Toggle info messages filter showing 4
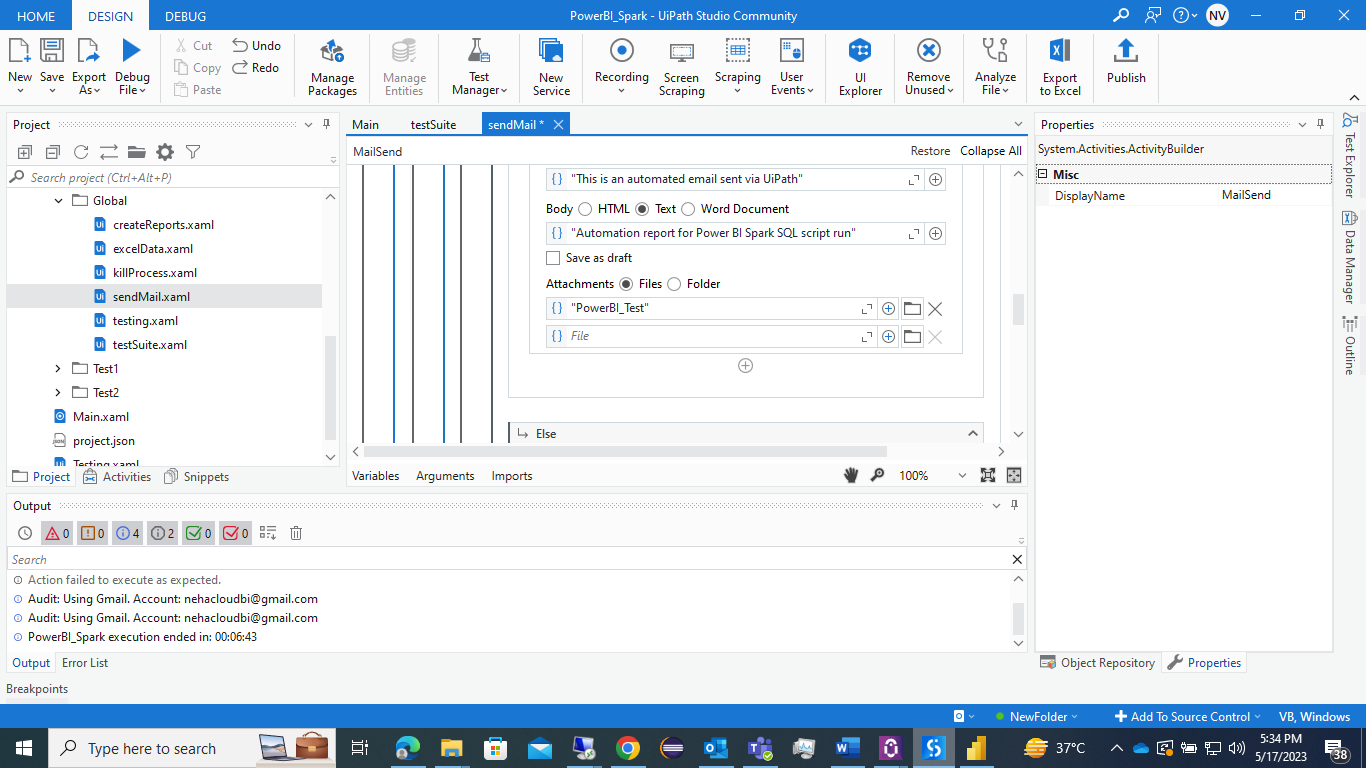The image size is (1366, 768). click(x=127, y=533)
